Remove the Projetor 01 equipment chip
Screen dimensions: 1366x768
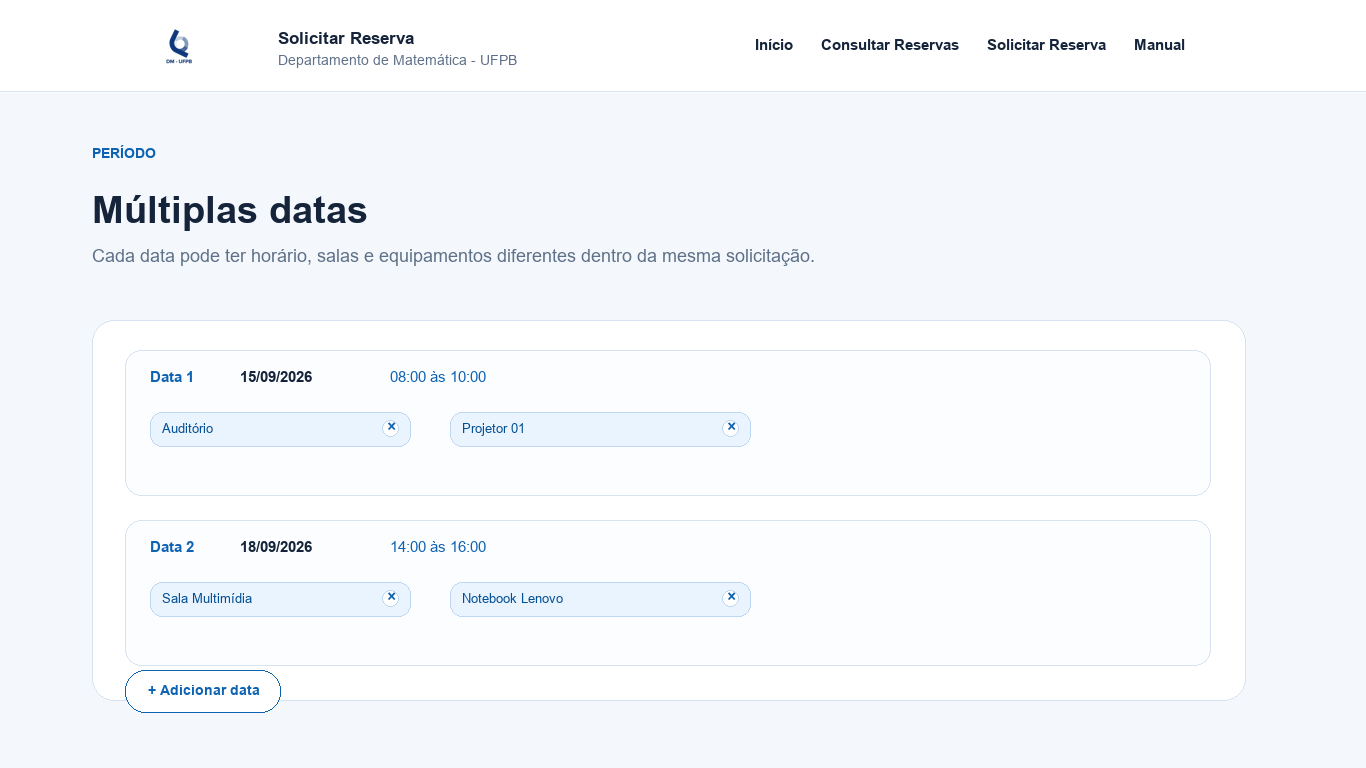pos(731,427)
